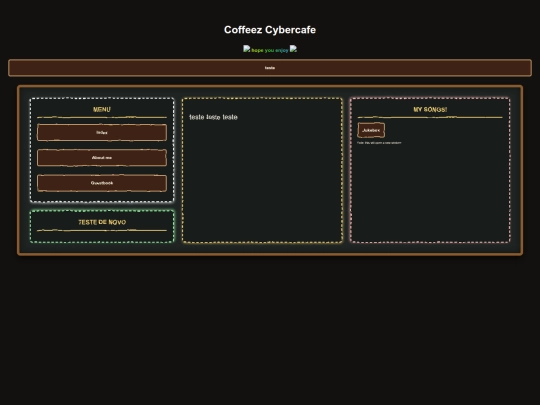Click the 'MENU' panel heading
The height and width of the screenshot is (405, 540).
coord(102,110)
